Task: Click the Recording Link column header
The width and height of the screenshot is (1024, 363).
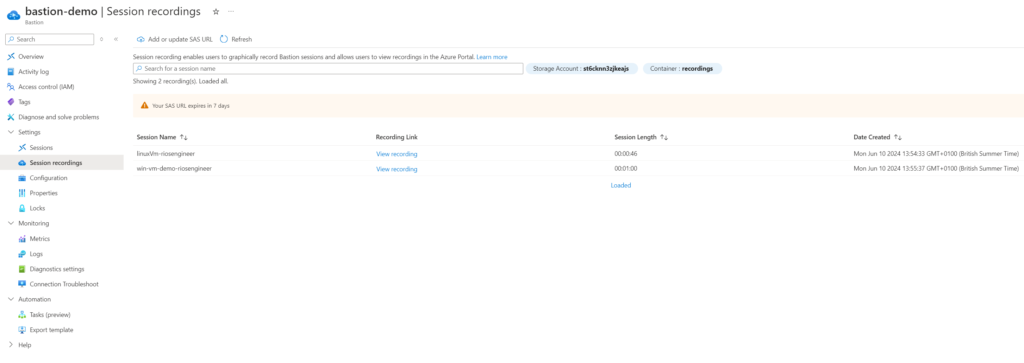Action: 396,137
